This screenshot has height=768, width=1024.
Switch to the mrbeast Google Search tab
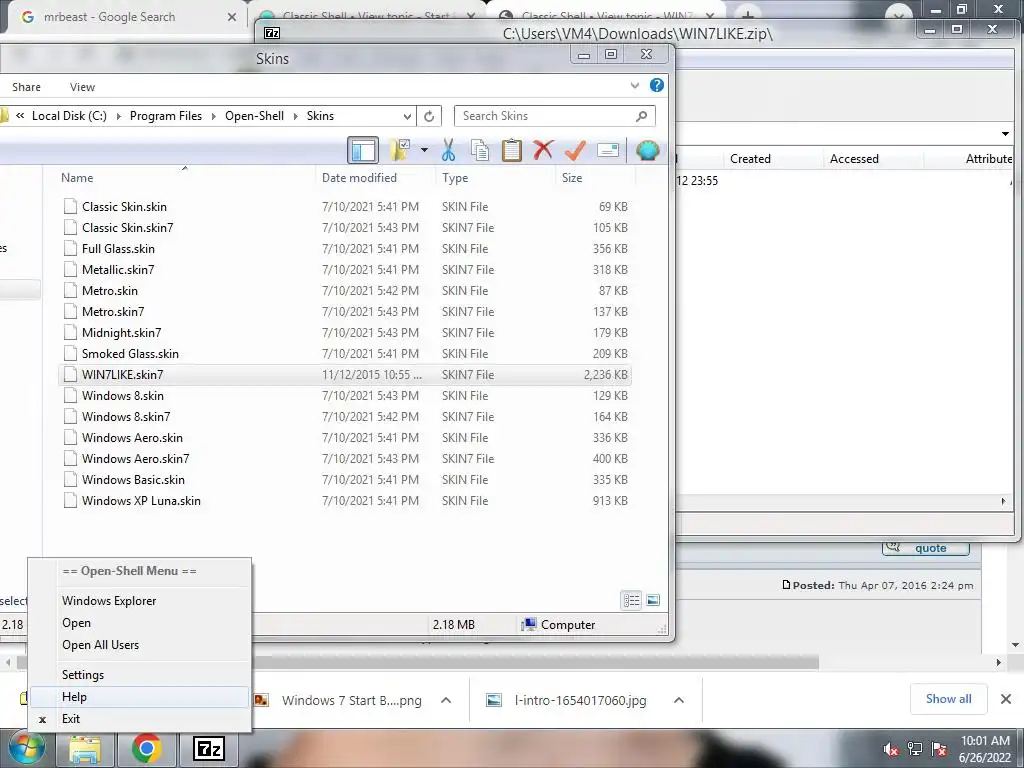[x=124, y=18]
